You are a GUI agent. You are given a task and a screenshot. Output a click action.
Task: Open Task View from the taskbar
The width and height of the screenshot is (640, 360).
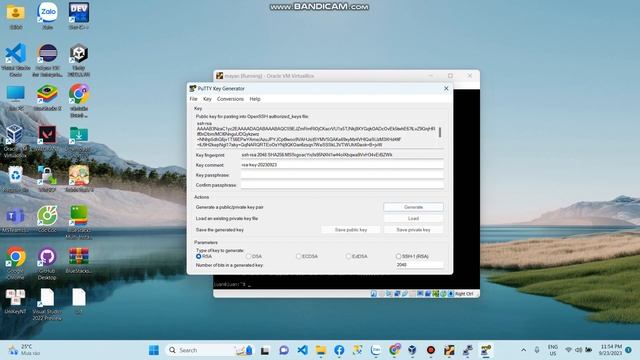pos(265,350)
